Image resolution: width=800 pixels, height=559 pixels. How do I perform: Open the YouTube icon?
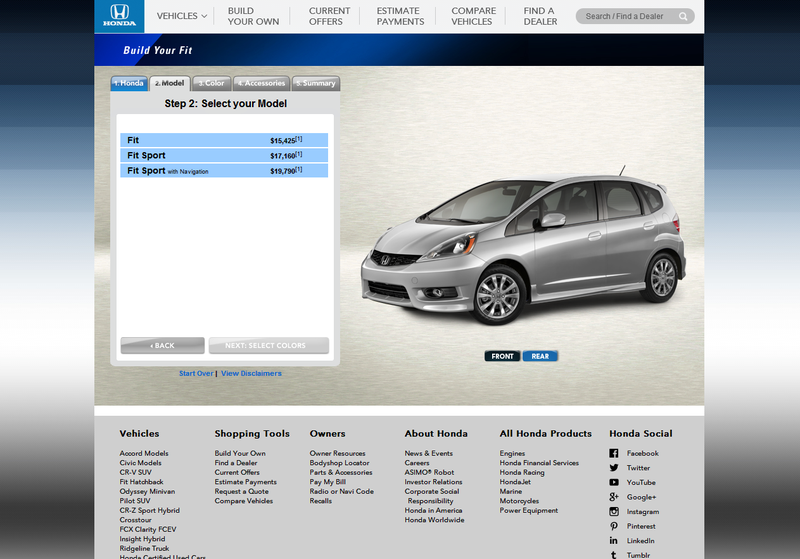[614, 482]
